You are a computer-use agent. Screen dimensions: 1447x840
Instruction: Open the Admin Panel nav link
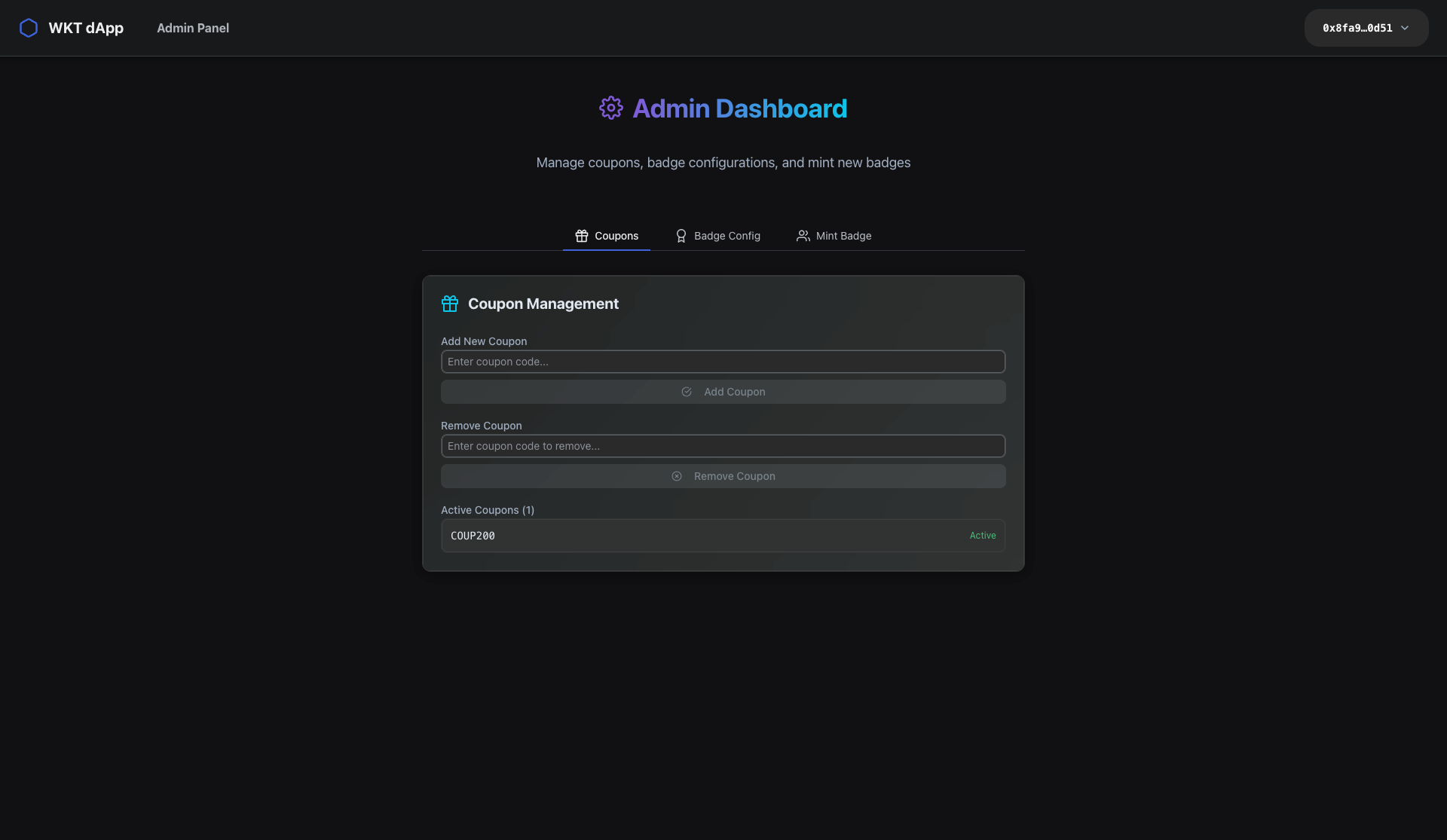coord(193,28)
